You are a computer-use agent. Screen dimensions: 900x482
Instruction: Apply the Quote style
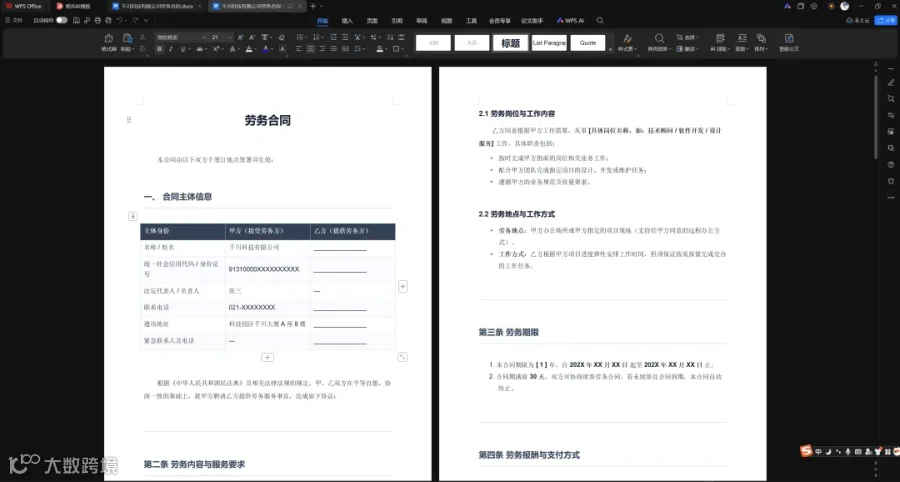pyautogui.click(x=588, y=43)
